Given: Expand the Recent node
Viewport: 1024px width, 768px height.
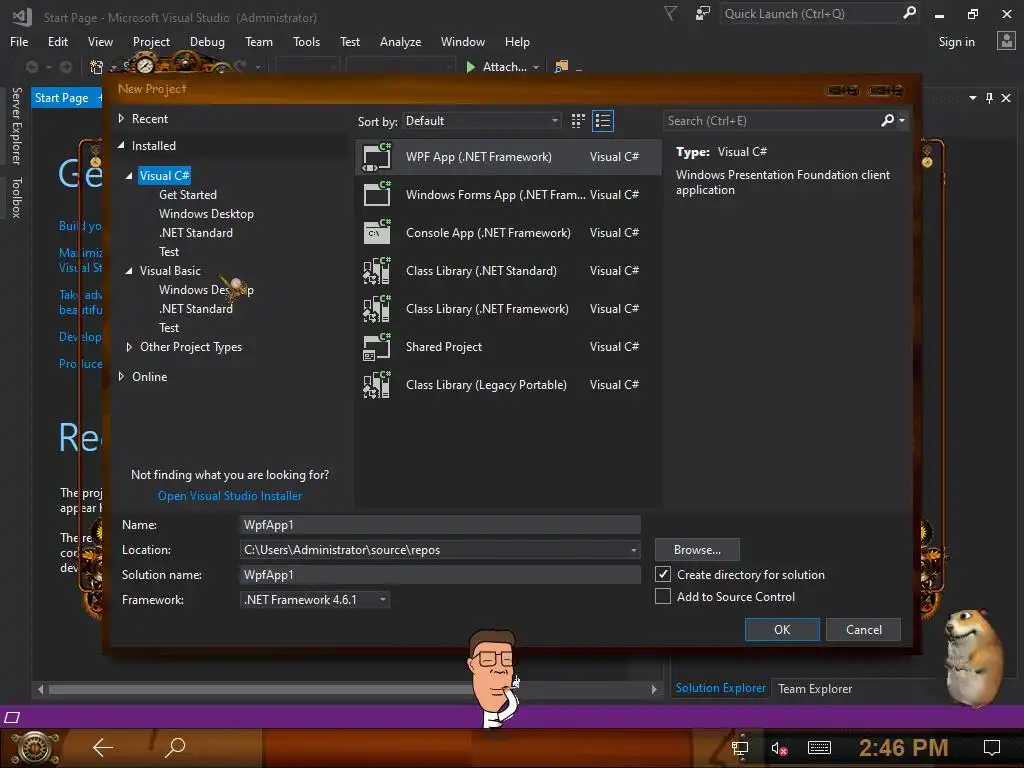Looking at the screenshot, I should [121, 119].
